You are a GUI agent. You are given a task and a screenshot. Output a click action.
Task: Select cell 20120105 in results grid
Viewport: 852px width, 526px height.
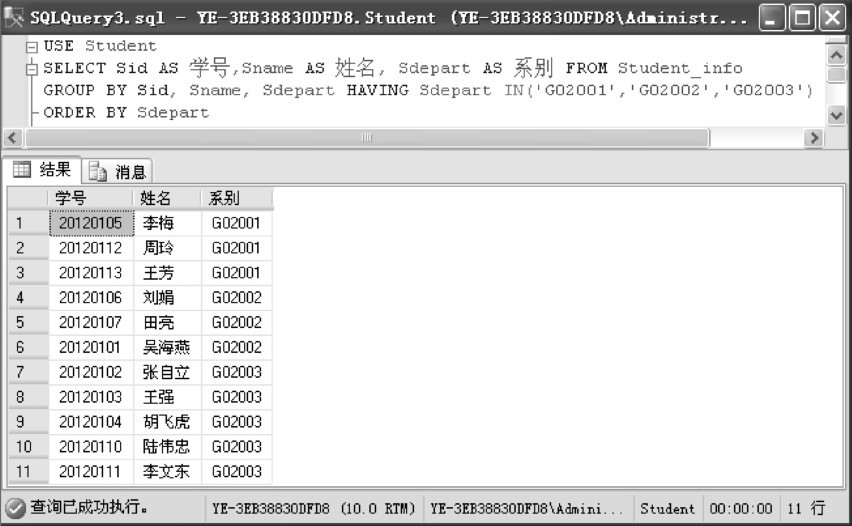[x=91, y=223]
